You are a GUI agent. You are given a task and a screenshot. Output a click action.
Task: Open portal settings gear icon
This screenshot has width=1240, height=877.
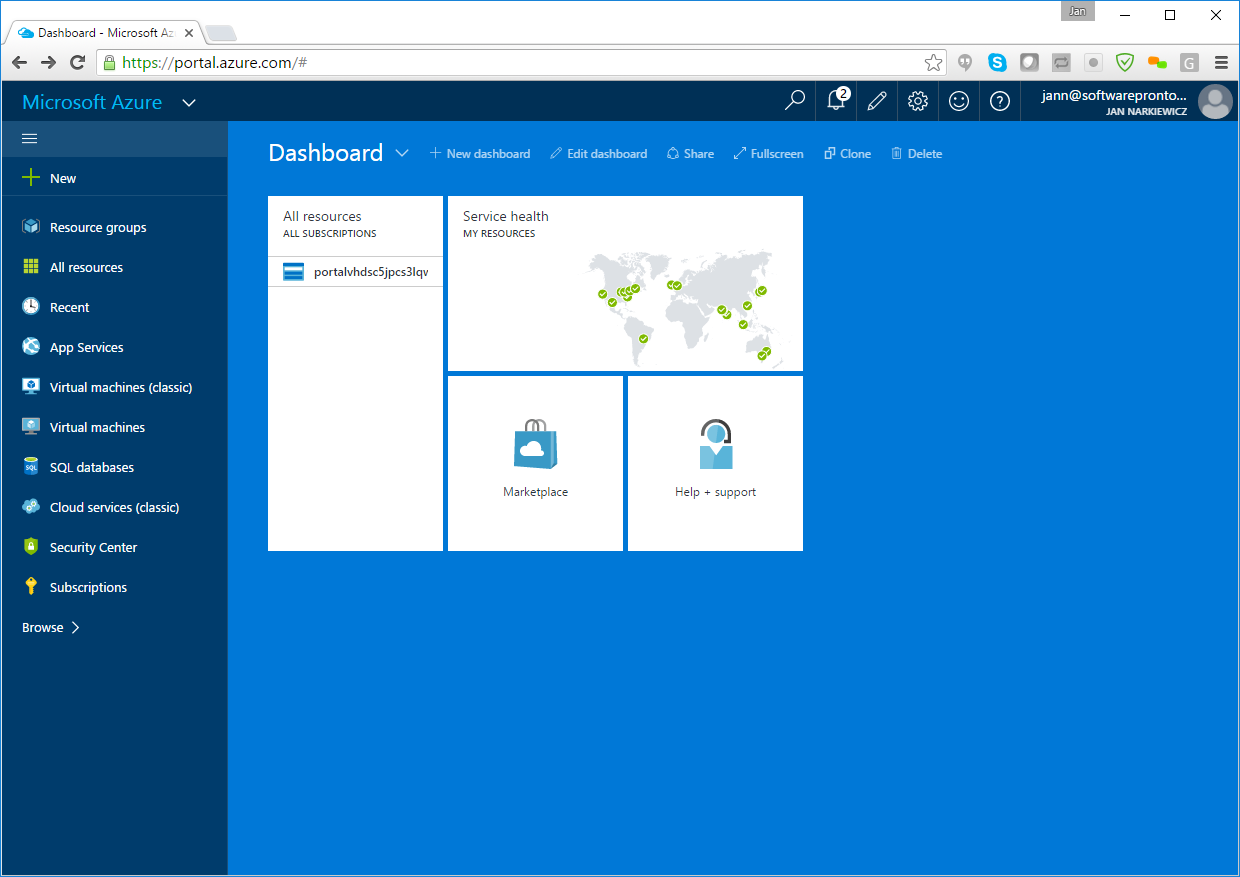[x=918, y=101]
